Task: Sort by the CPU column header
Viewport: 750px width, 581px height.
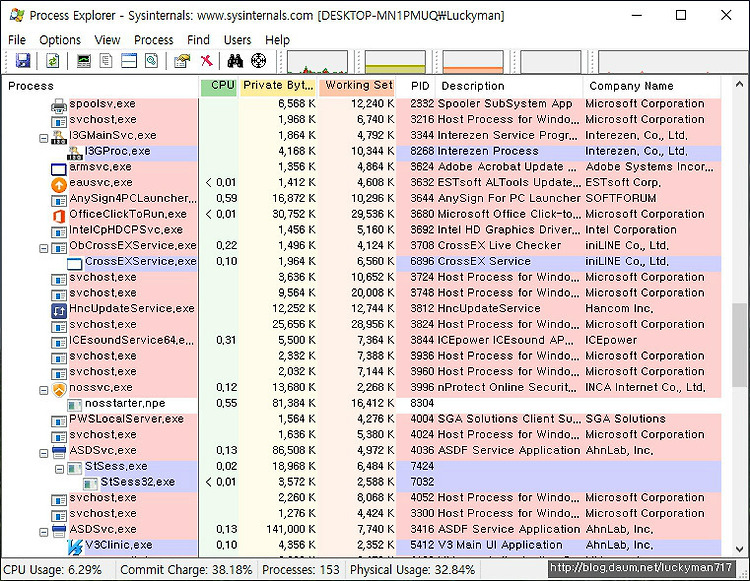Action: [219, 87]
